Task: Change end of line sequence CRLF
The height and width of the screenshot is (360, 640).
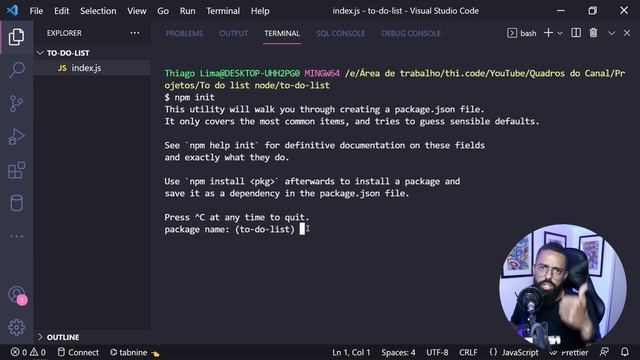Action: tap(468, 352)
